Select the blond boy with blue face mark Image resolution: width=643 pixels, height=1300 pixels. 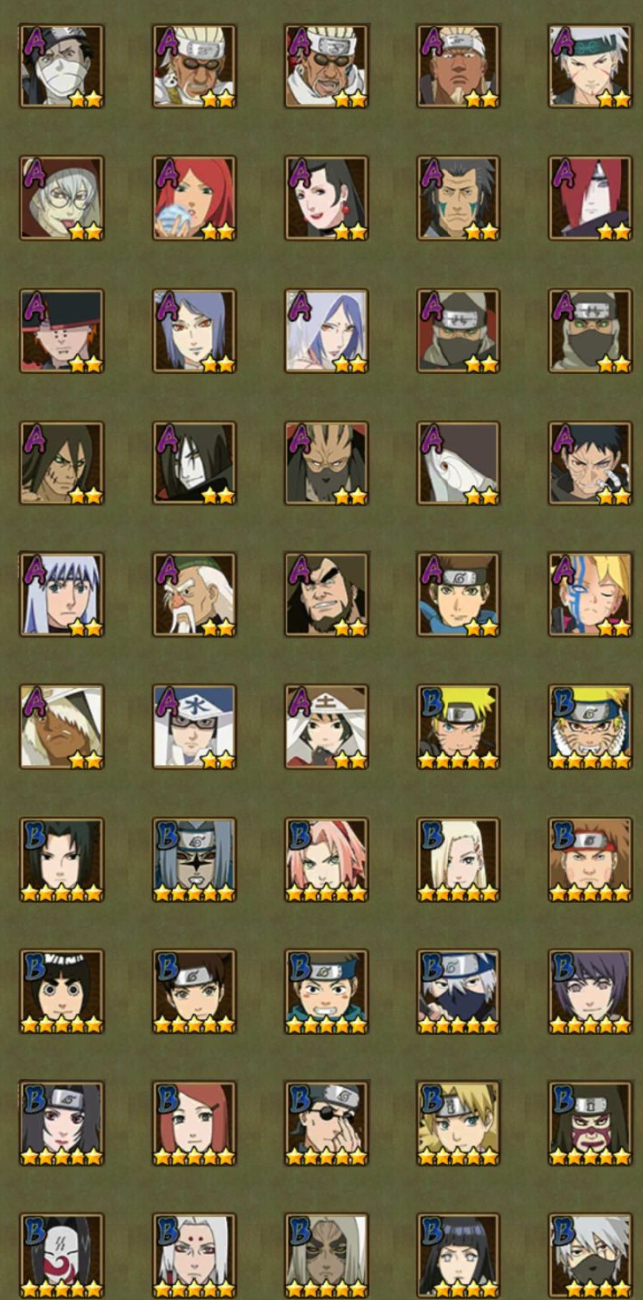click(x=590, y=595)
